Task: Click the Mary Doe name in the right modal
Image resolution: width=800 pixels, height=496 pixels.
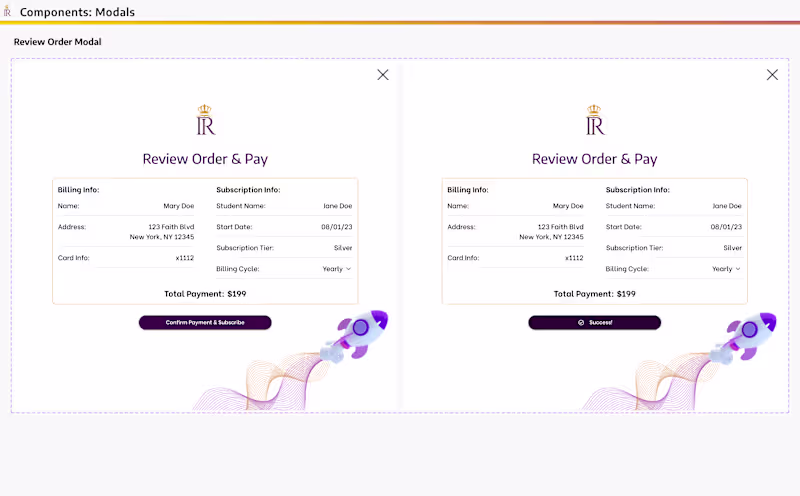Action: click(x=568, y=206)
